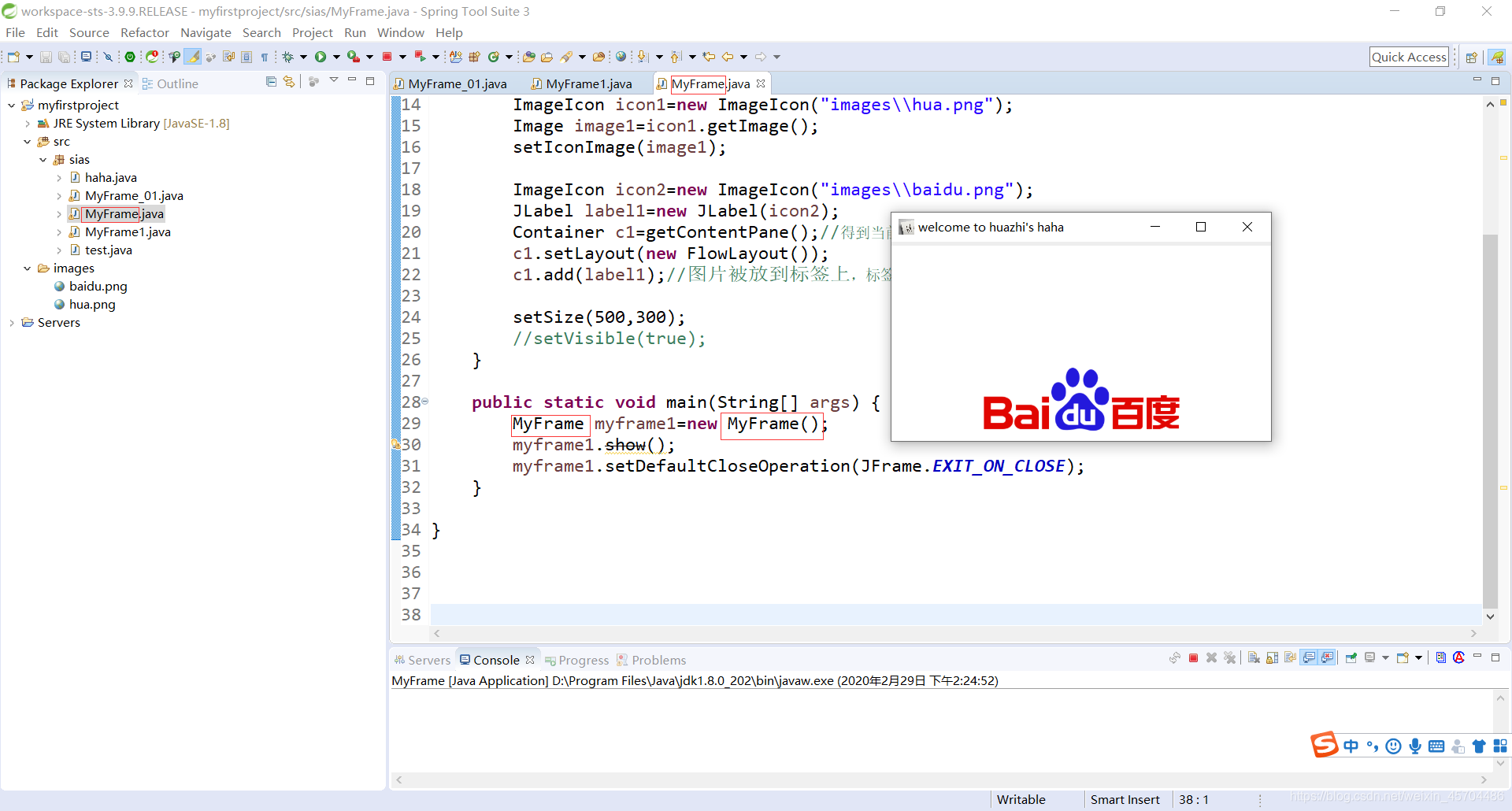Image resolution: width=1512 pixels, height=811 pixels.
Task: Open Run button dropdown arrow
Action: tap(336, 57)
